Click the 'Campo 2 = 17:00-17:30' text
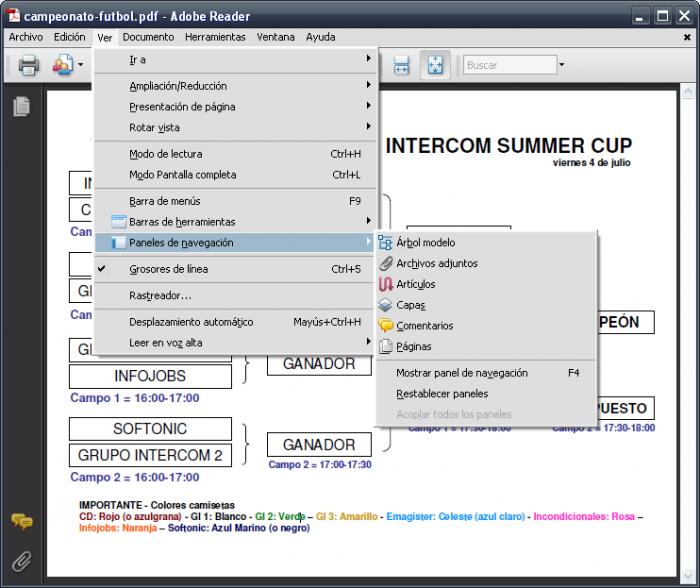The image size is (700, 588). click(320, 465)
